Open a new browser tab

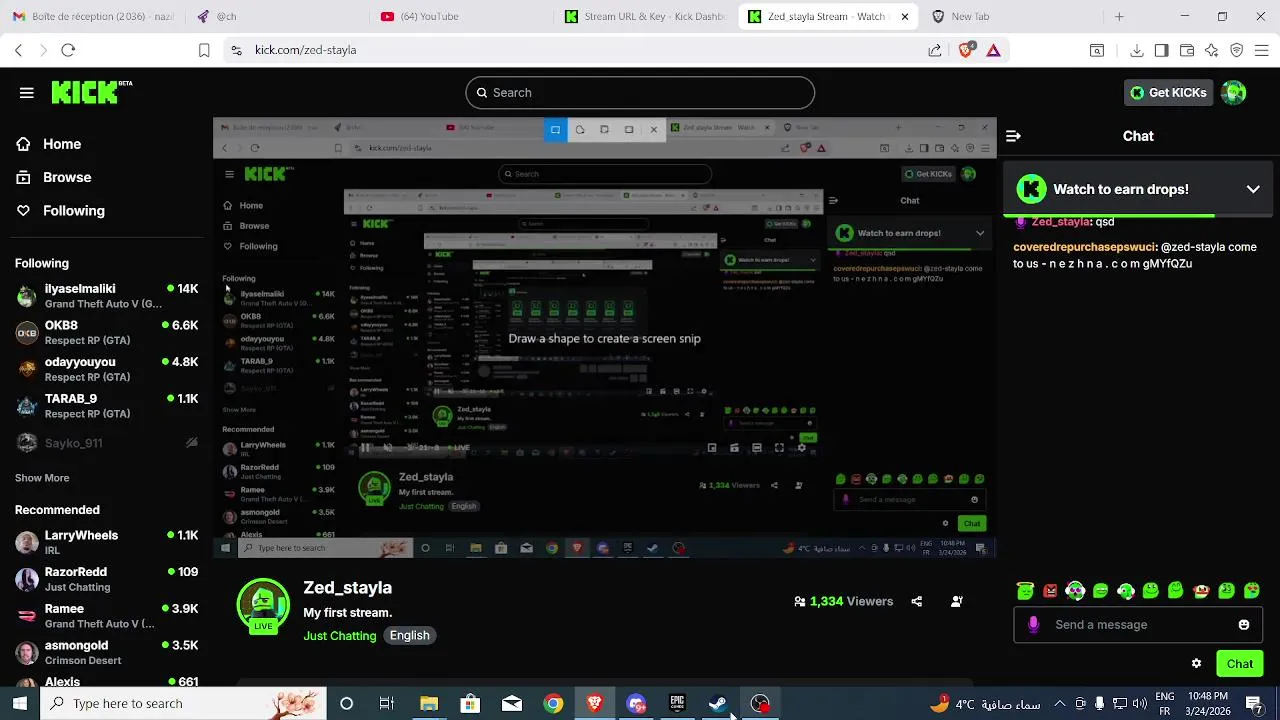point(1119,16)
